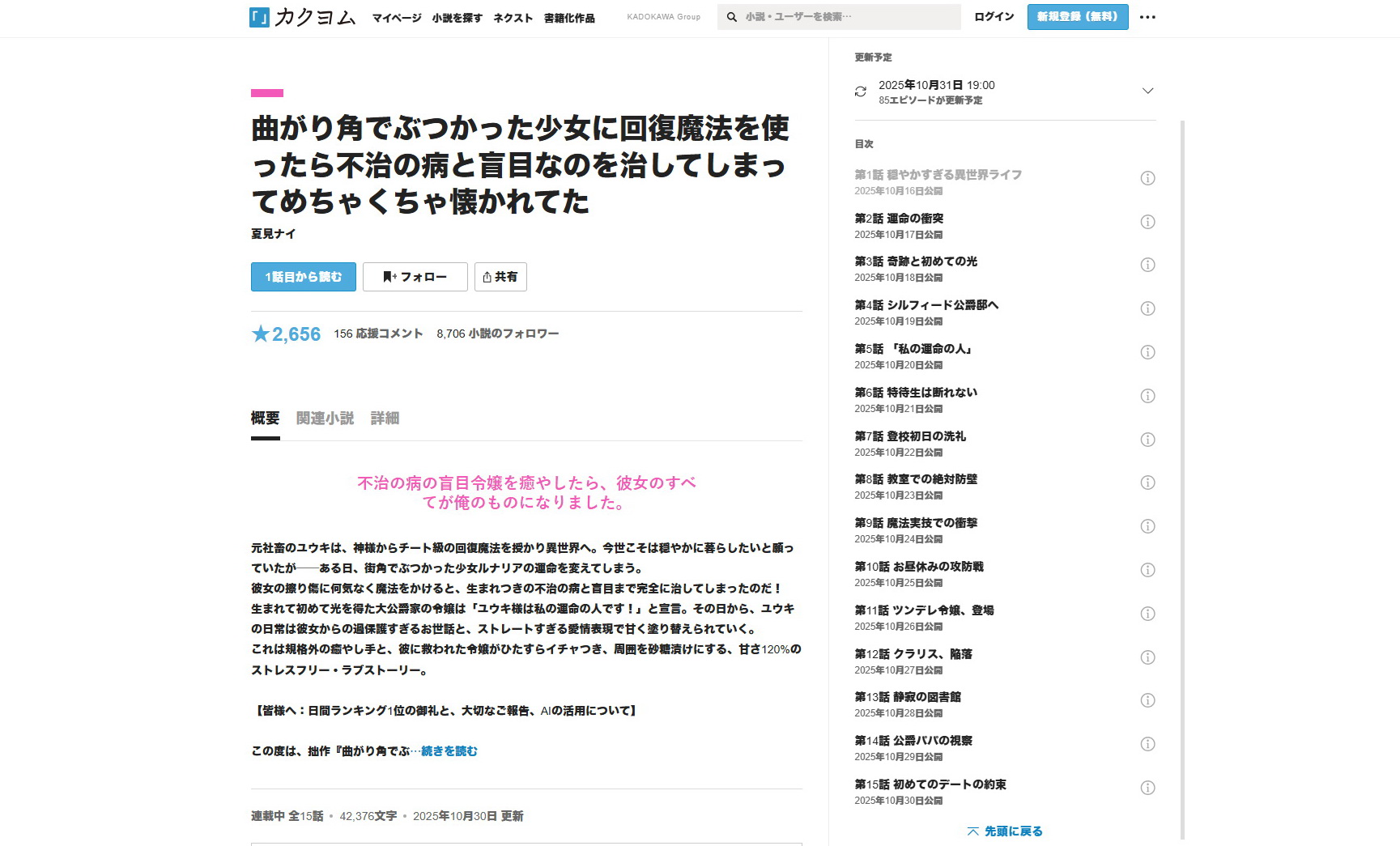This screenshot has width=1400, height=846.
Task: Open the 小説を探す menu
Action: (457, 18)
